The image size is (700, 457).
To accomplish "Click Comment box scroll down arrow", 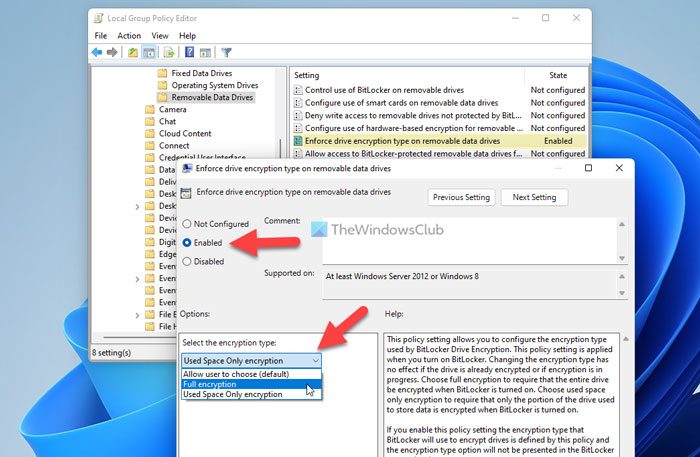I will point(622,258).
